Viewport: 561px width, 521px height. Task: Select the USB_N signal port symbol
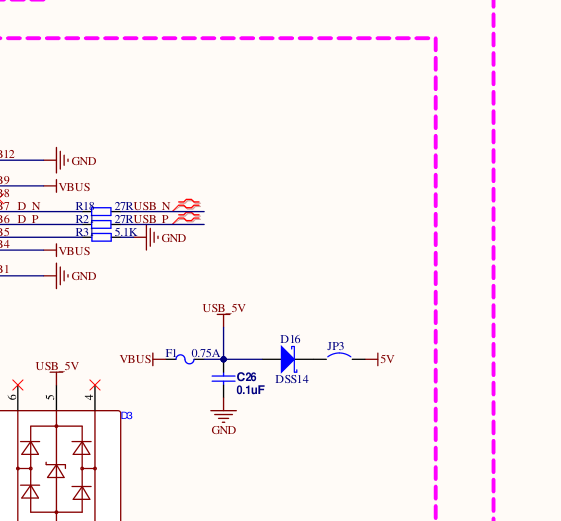(x=187, y=205)
